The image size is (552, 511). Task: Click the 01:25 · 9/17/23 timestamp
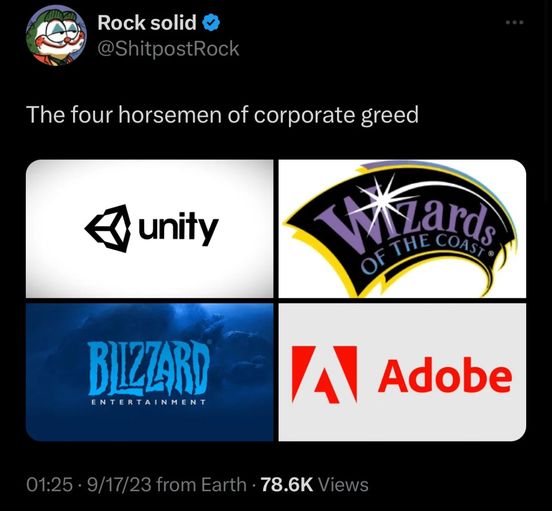(89, 485)
